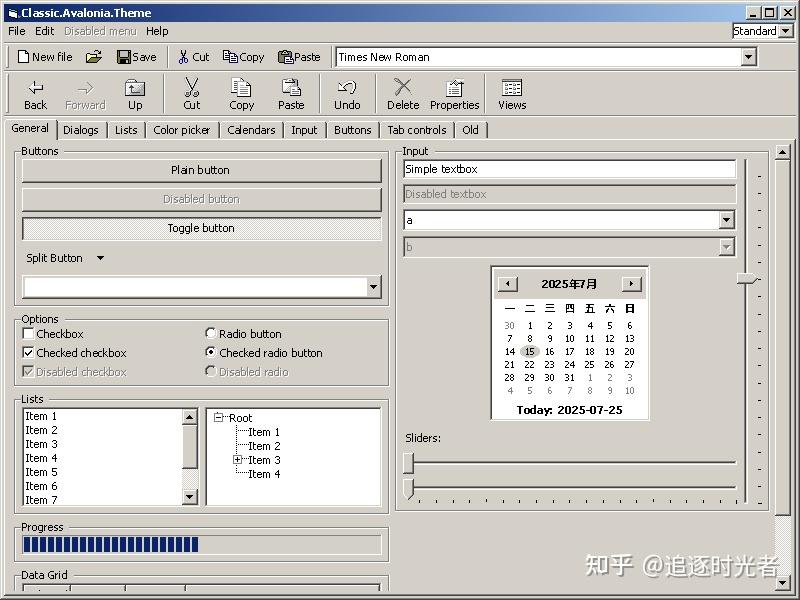Switch to the Color picker tab
The height and width of the screenshot is (600, 800).
(181, 129)
